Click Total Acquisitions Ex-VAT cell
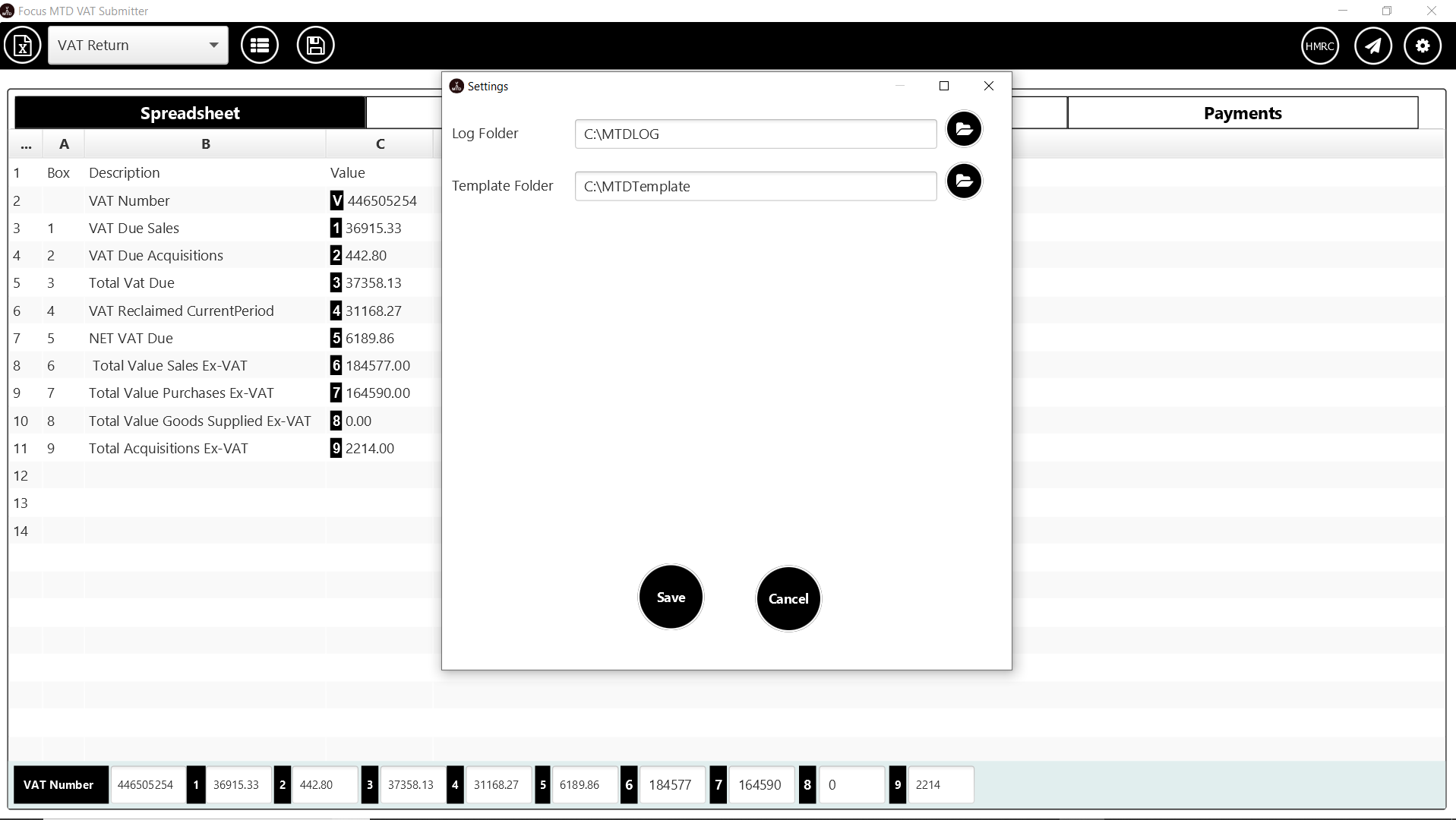1456x820 pixels. [205, 448]
